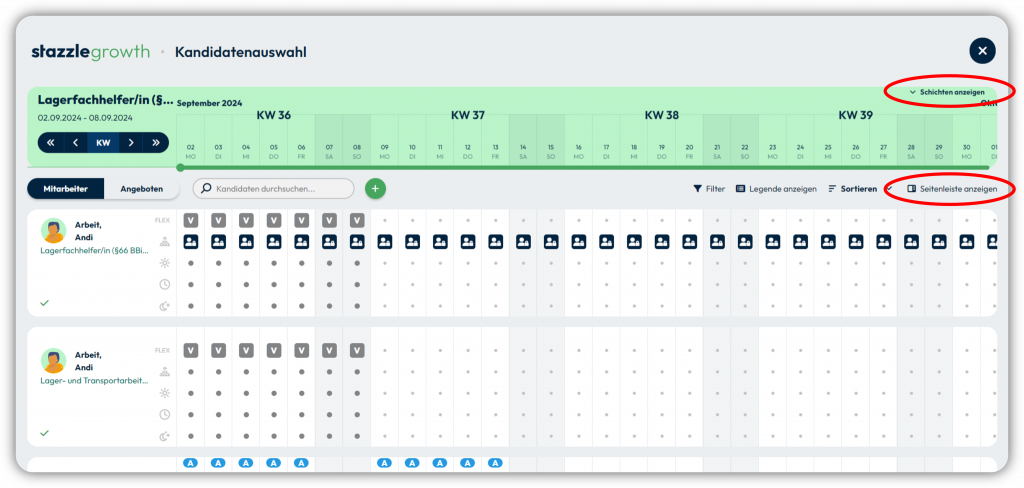Select the KW 37 week header

468,116
